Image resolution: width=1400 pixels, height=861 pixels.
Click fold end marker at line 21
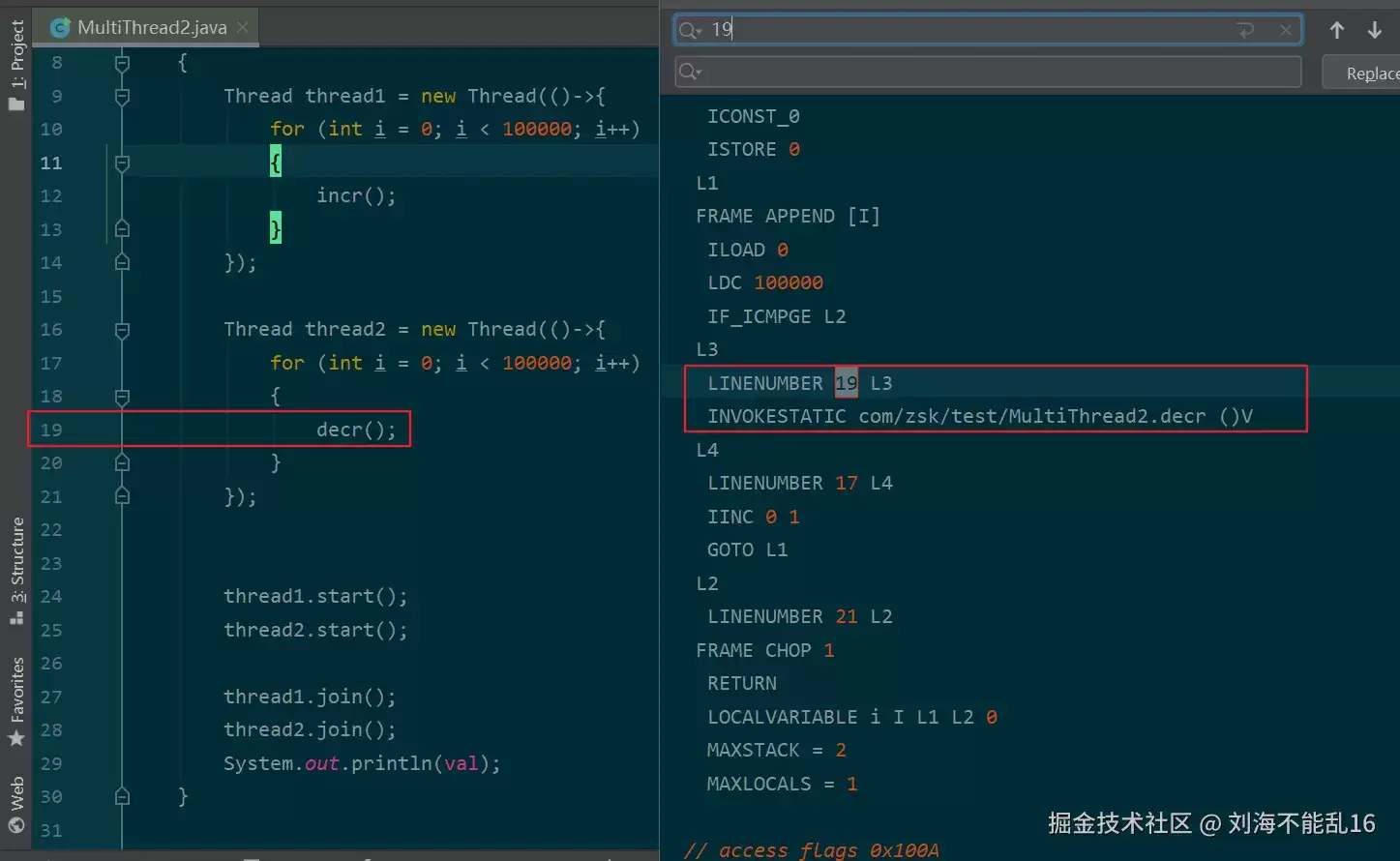click(x=122, y=496)
